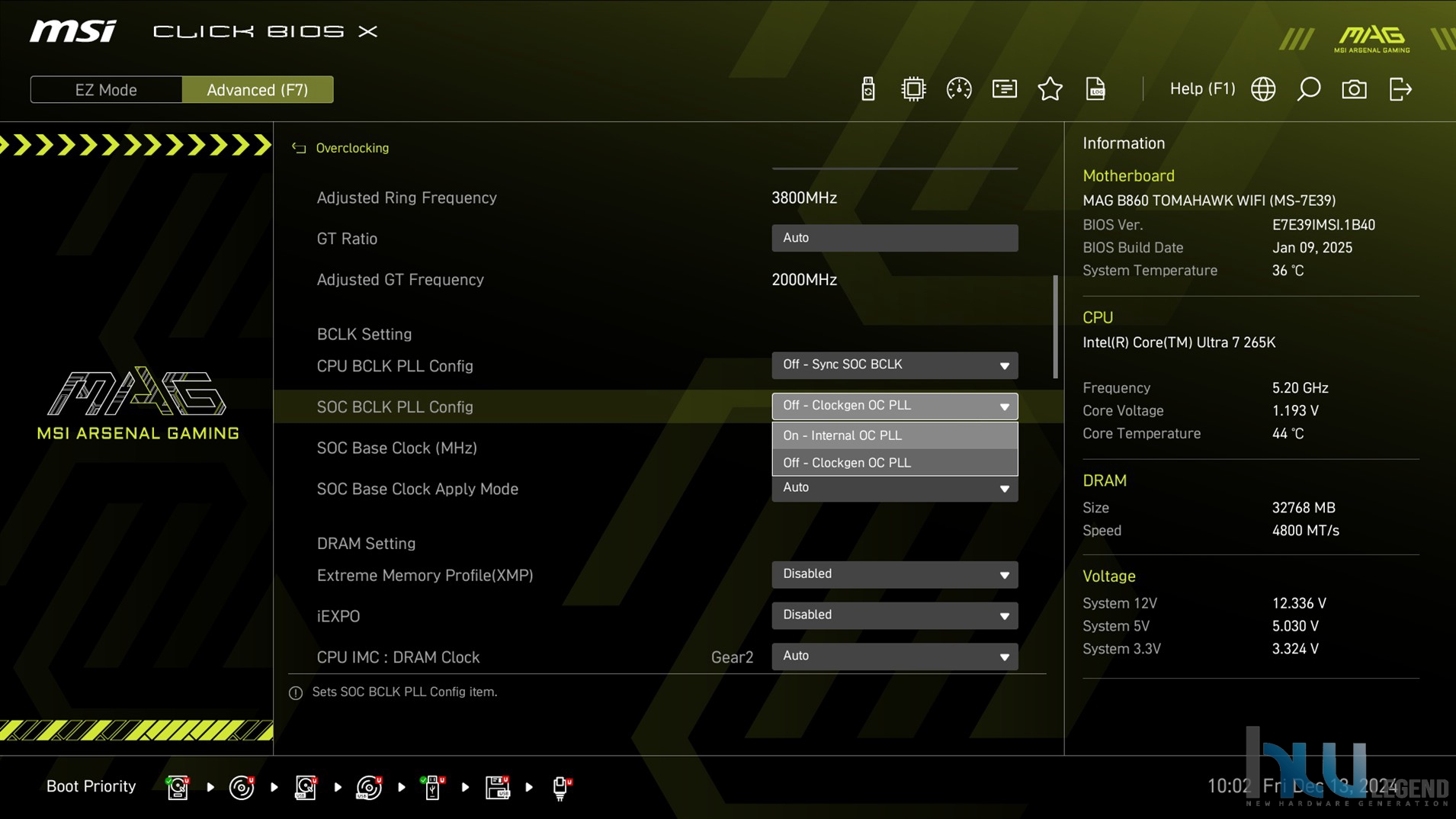
Task: Open Extreme Memory Profile(XMP) dropdown
Action: point(894,574)
